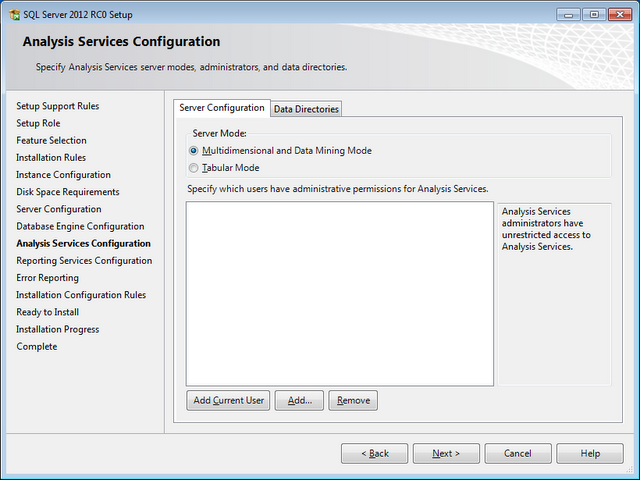Maximize the setup window
The height and width of the screenshot is (480, 640).
click(594, 15)
